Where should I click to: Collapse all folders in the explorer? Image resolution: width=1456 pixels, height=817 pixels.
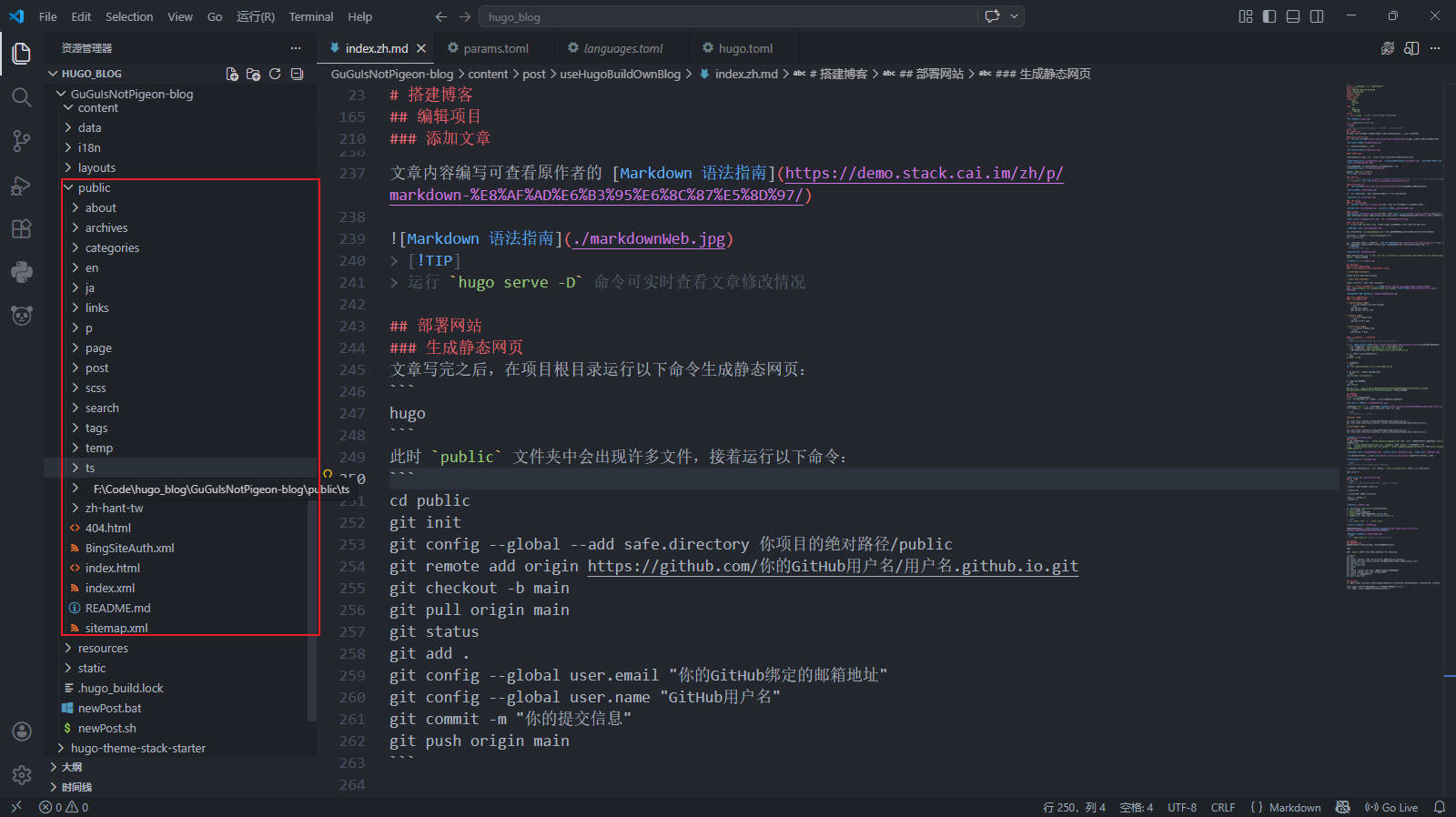point(297,74)
